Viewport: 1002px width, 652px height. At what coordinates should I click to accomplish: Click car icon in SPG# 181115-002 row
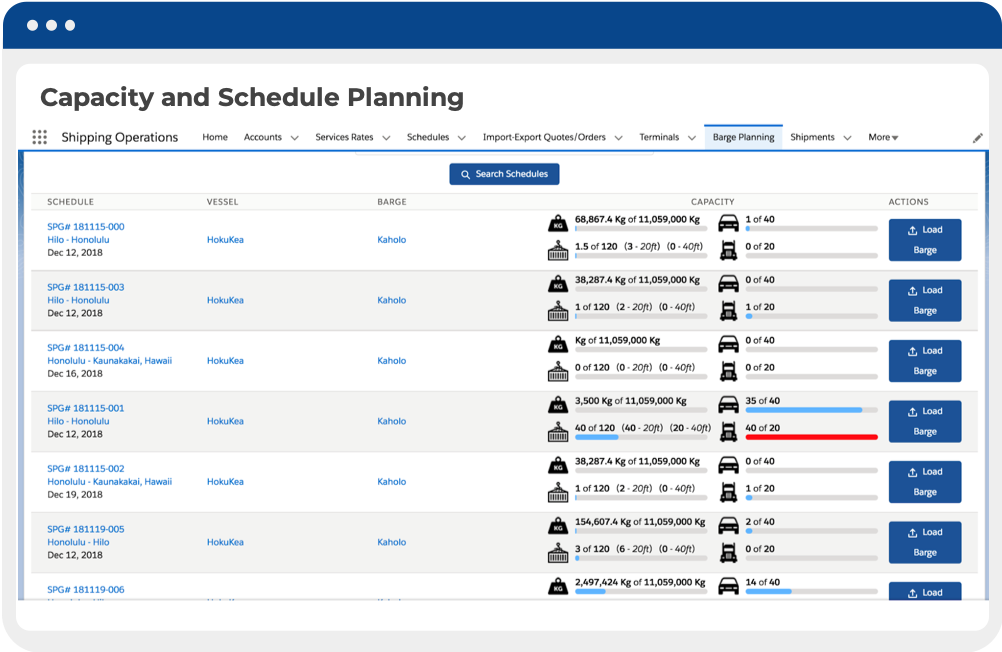pos(729,465)
